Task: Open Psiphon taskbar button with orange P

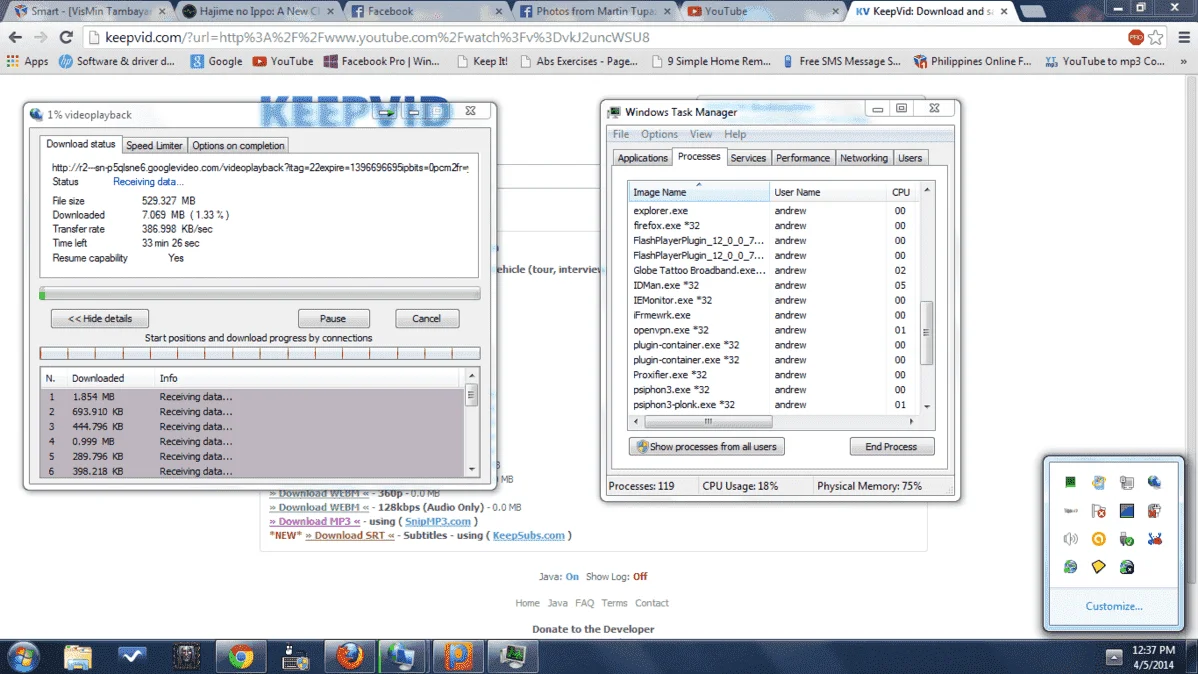Action: 458,656
